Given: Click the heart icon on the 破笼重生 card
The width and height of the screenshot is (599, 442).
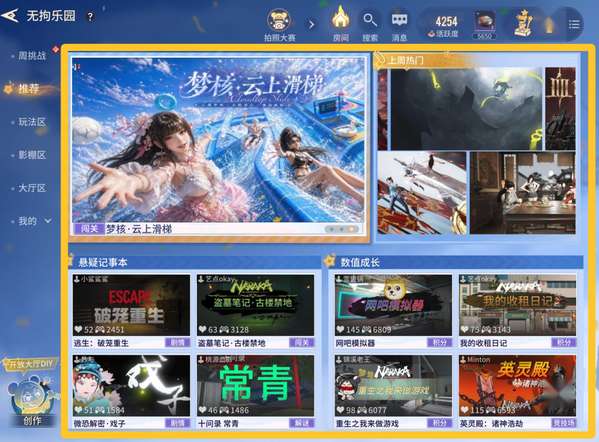Looking at the screenshot, I should click(79, 329).
